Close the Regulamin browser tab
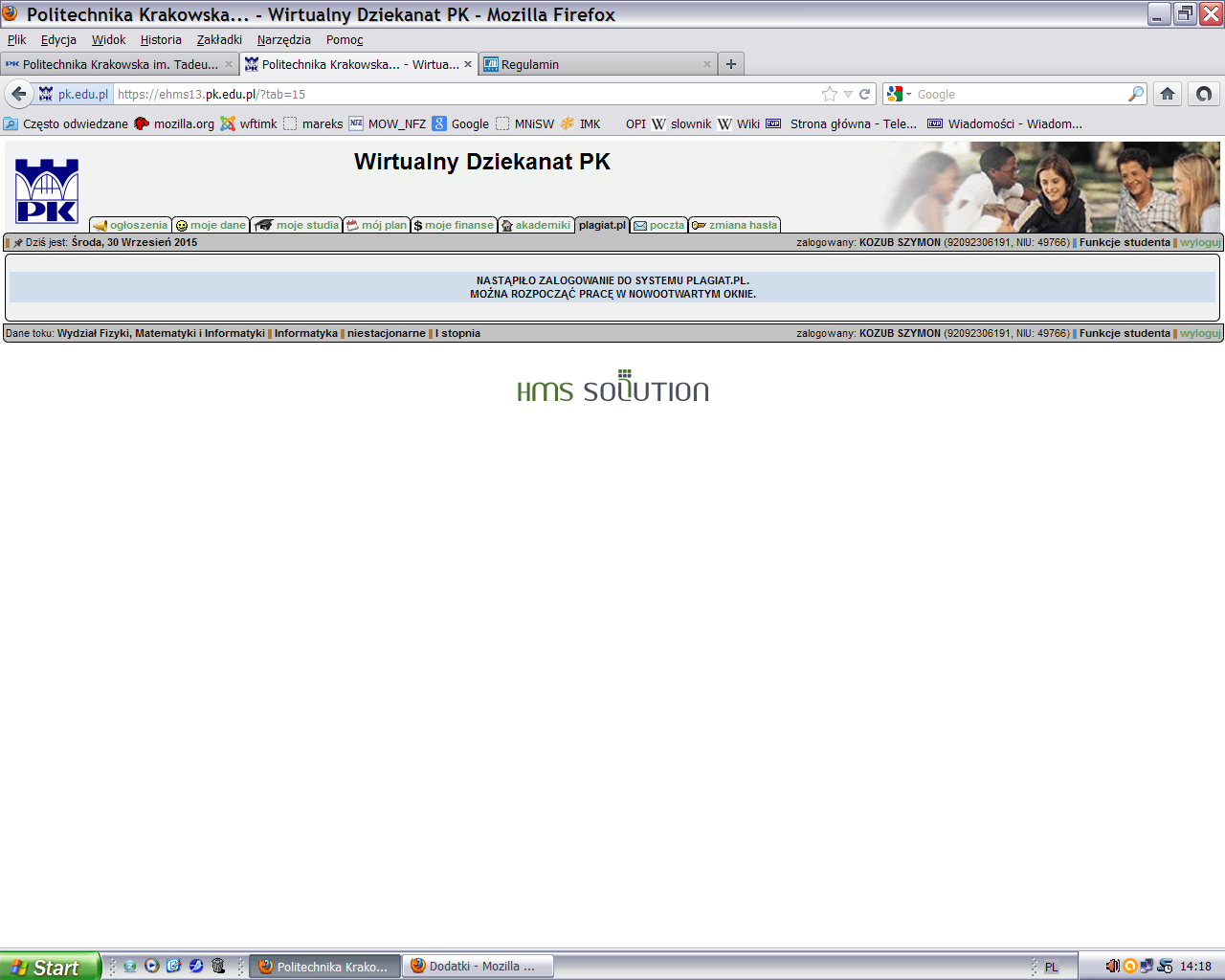The image size is (1225, 980). [x=707, y=64]
